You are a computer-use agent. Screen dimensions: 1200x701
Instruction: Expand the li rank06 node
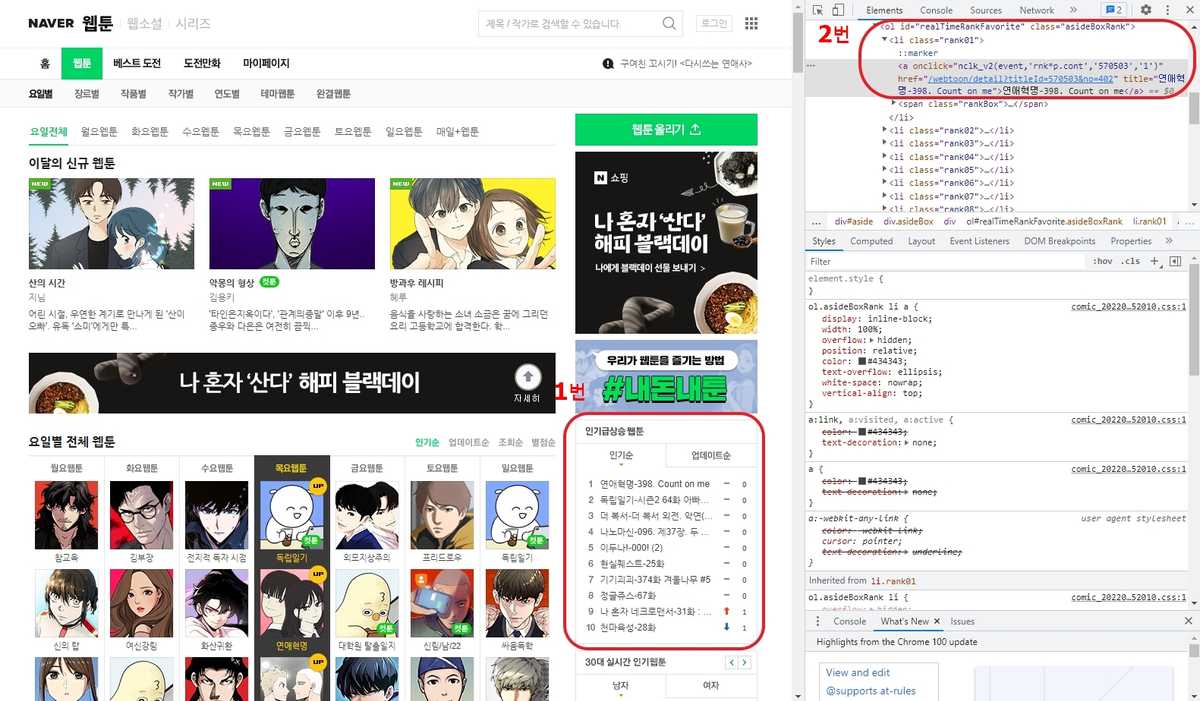[885, 183]
